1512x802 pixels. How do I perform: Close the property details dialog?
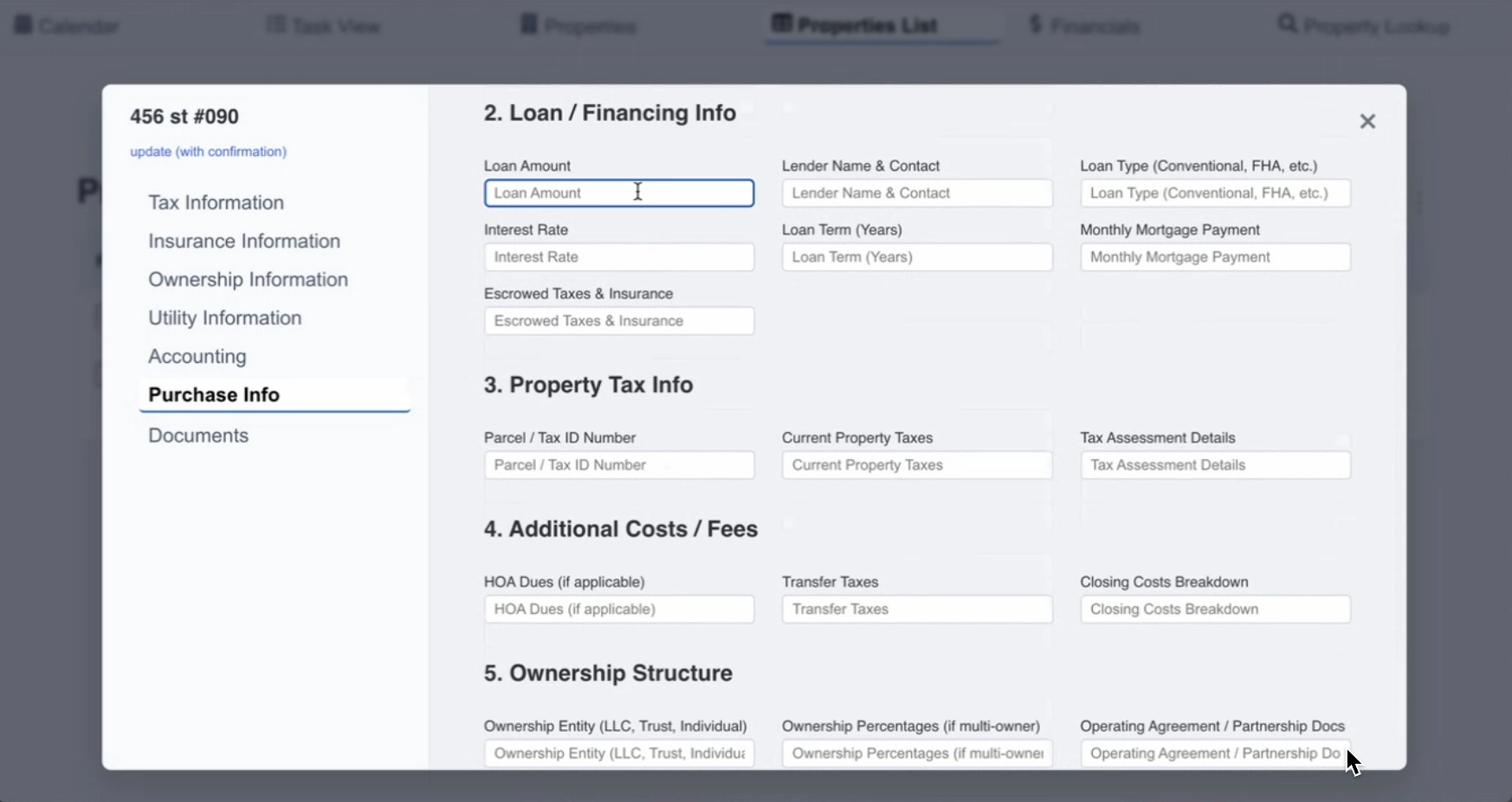[x=1367, y=121]
